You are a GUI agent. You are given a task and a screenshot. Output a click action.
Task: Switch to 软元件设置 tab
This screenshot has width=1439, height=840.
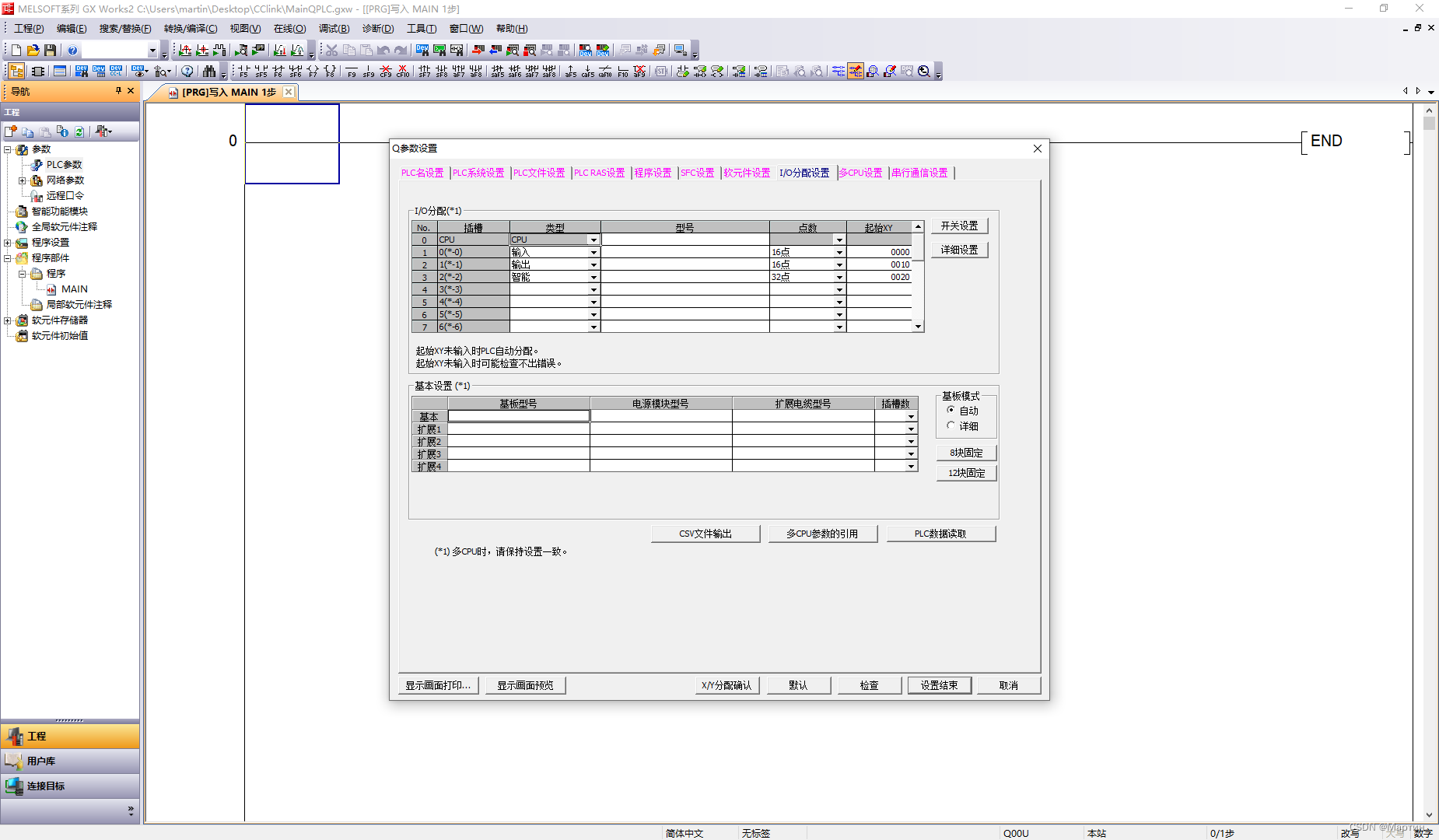click(x=747, y=173)
